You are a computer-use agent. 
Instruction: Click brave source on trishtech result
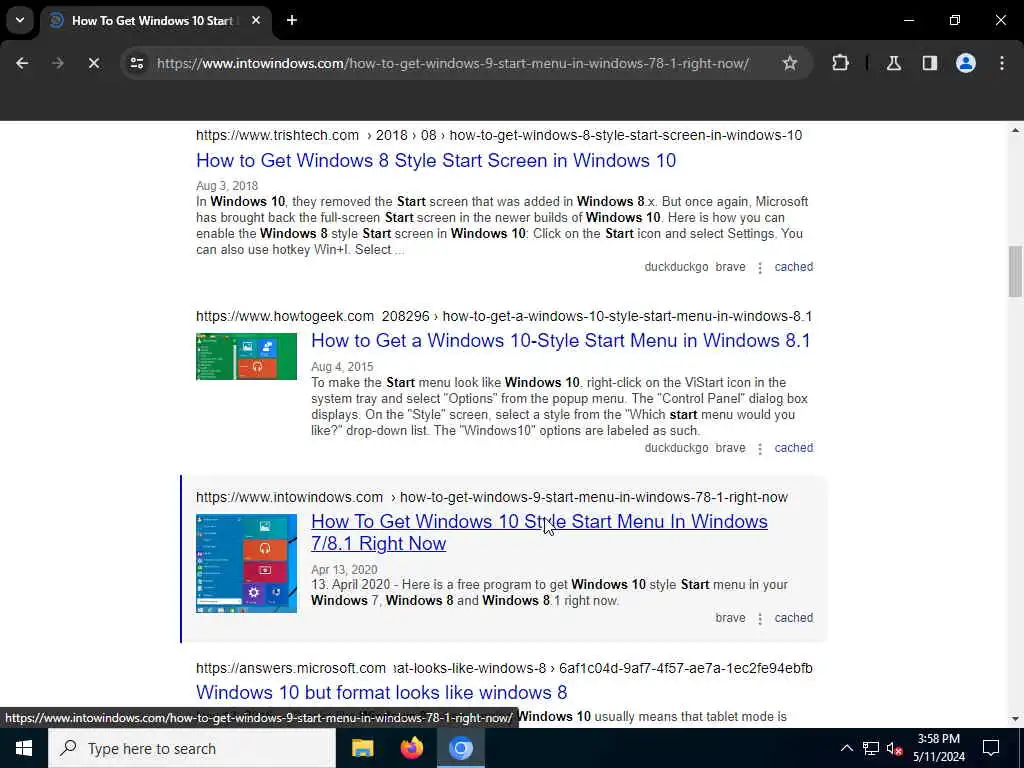(x=730, y=266)
